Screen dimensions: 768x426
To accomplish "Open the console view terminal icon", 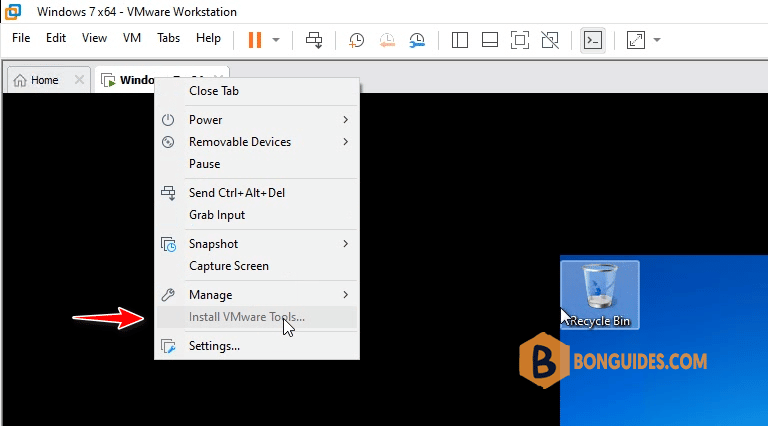I will tap(593, 40).
